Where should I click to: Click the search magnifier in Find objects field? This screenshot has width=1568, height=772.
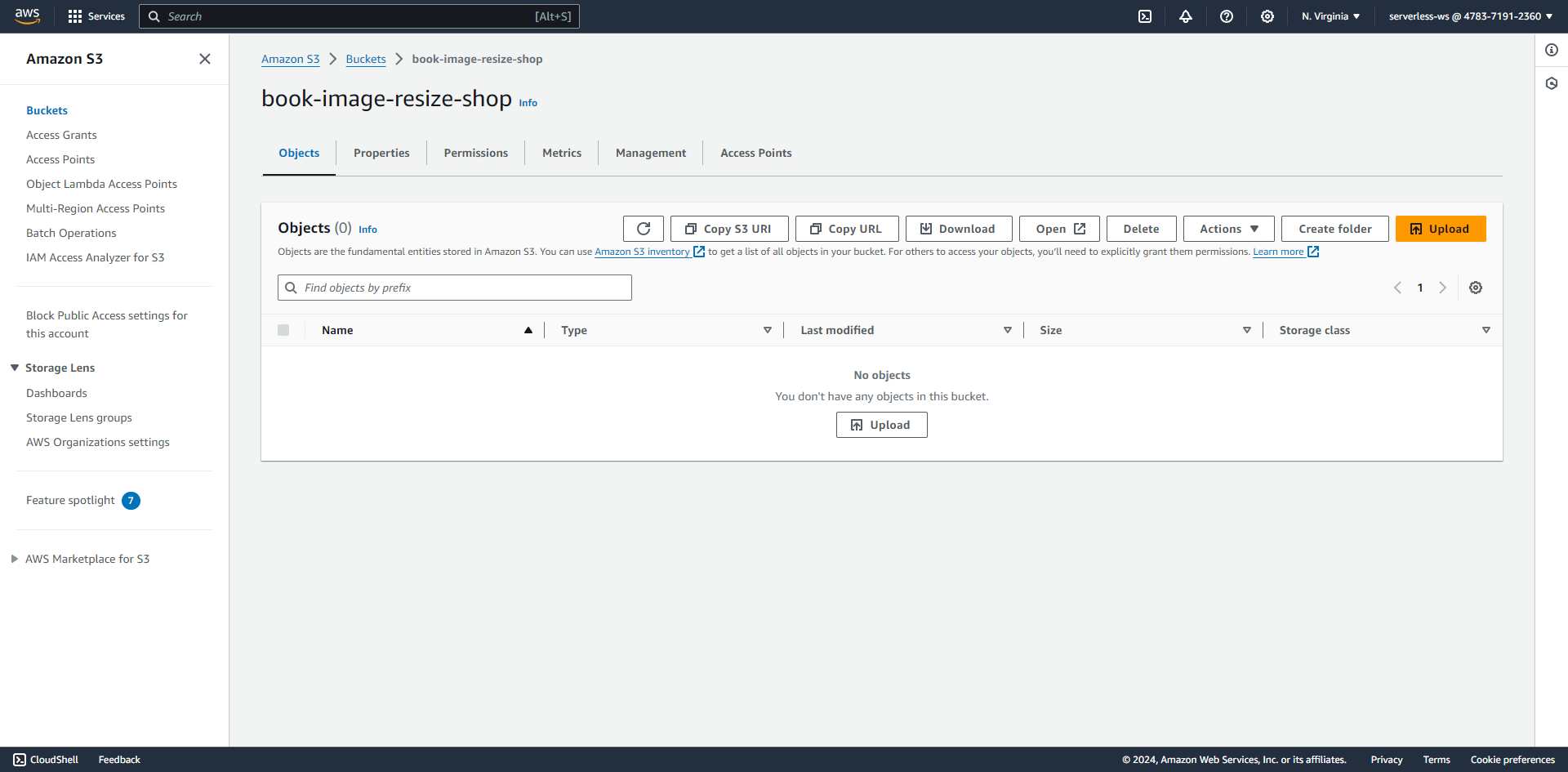[291, 288]
